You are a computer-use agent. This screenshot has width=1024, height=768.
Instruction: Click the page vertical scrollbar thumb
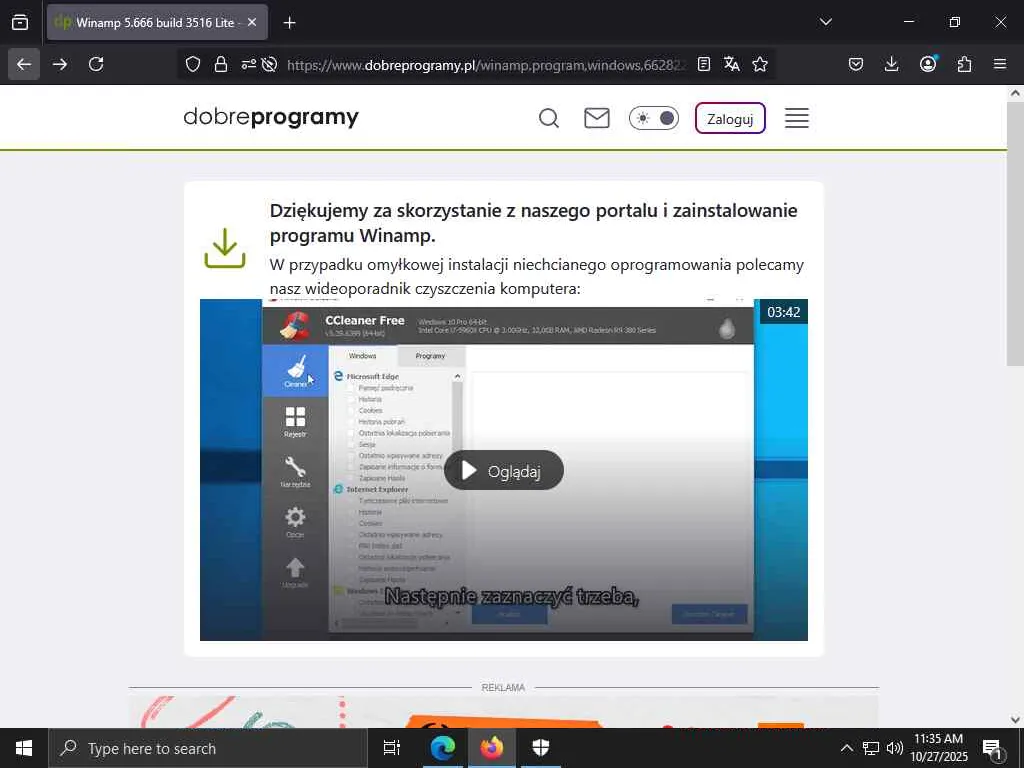click(1015, 234)
